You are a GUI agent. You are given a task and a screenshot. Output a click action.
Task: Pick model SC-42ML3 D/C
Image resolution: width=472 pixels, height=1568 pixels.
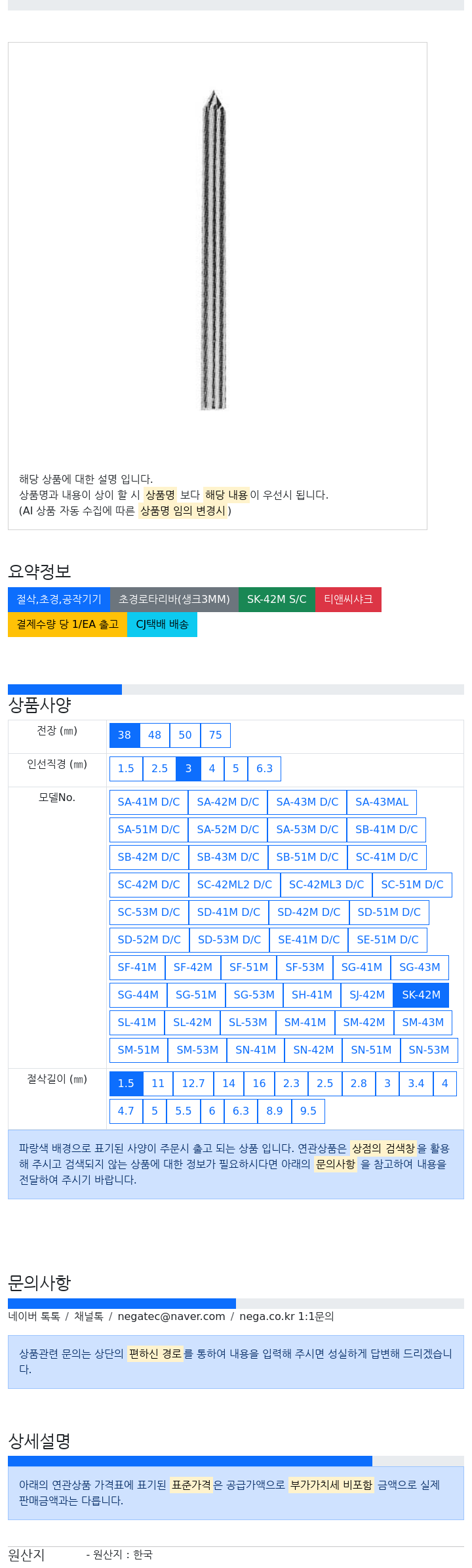[326, 884]
